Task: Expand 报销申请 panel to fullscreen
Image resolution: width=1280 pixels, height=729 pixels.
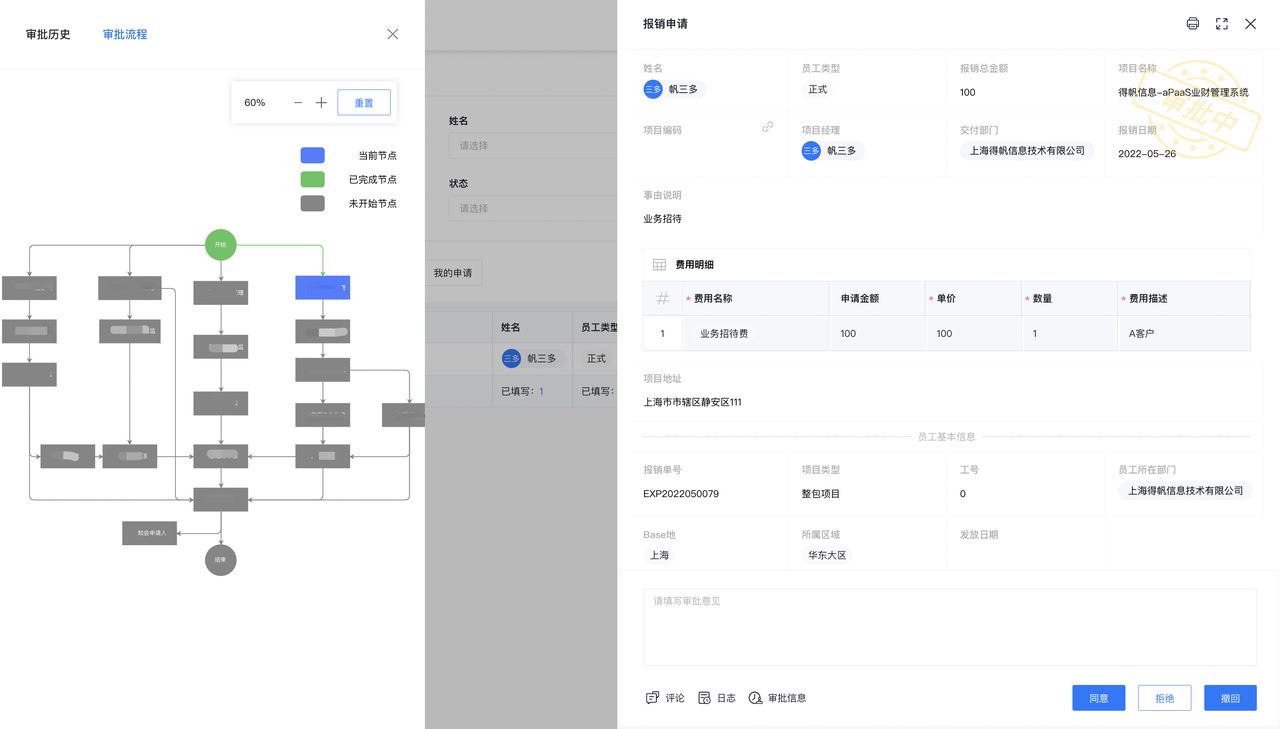Action: pos(1221,24)
